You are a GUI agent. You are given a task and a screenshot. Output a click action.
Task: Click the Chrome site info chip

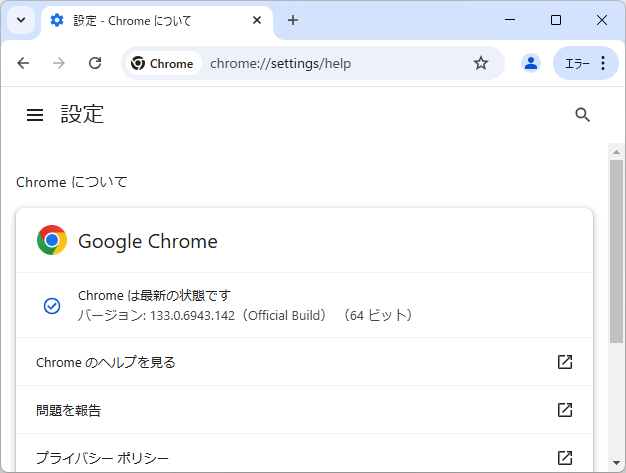163,63
